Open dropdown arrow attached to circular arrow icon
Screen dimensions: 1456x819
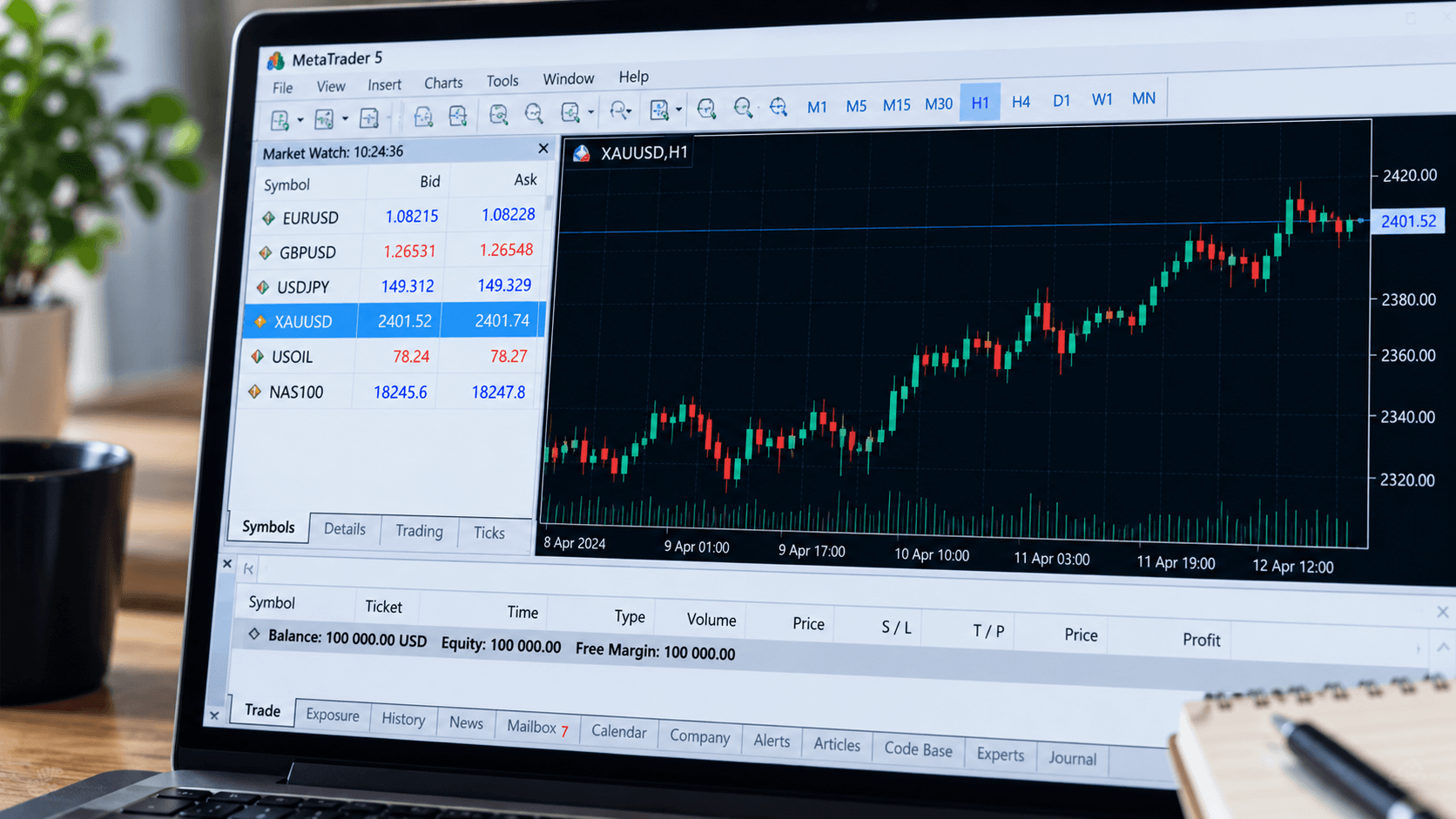[629, 111]
